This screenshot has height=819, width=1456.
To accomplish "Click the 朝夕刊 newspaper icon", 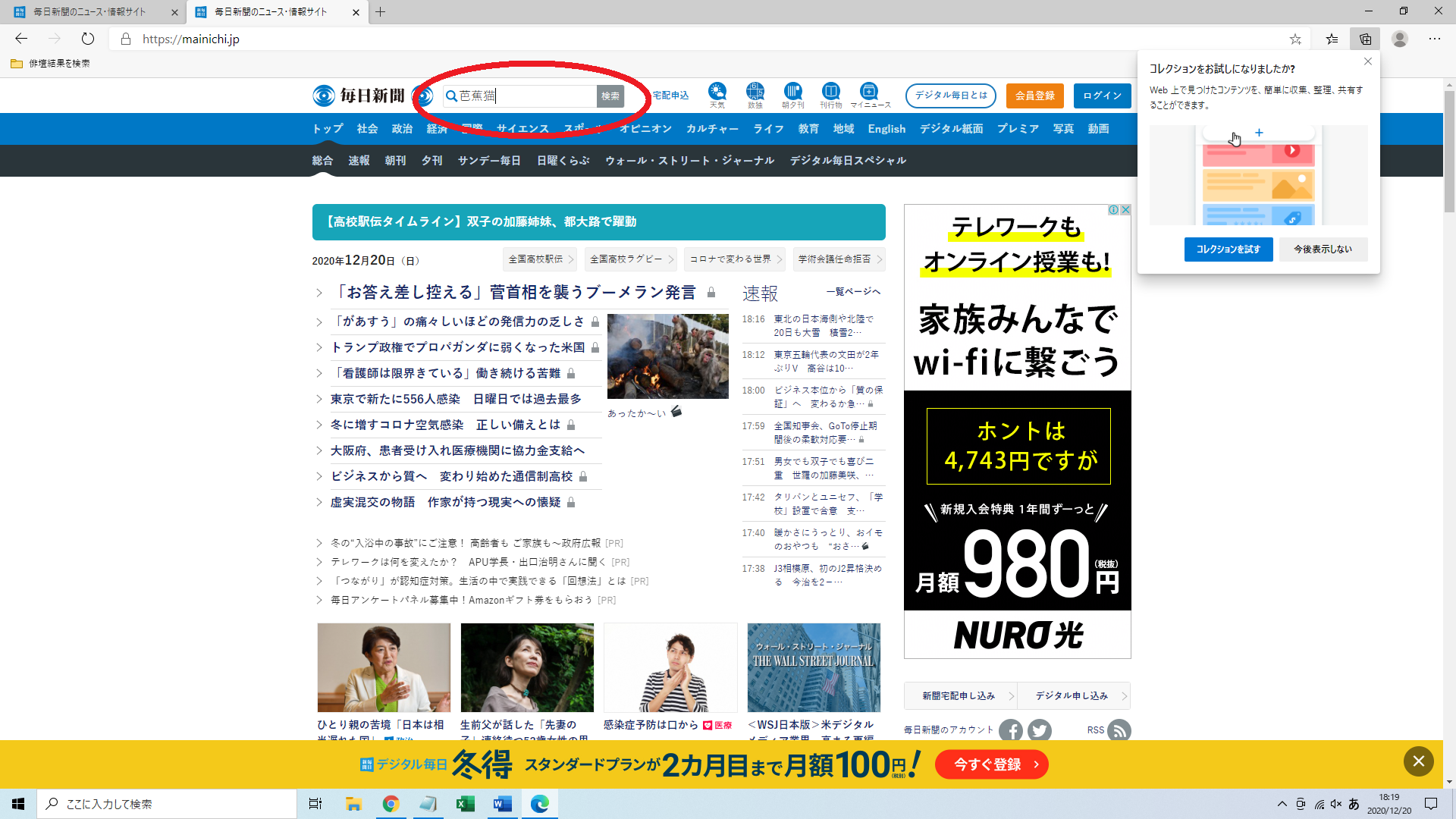I will pos(792,93).
